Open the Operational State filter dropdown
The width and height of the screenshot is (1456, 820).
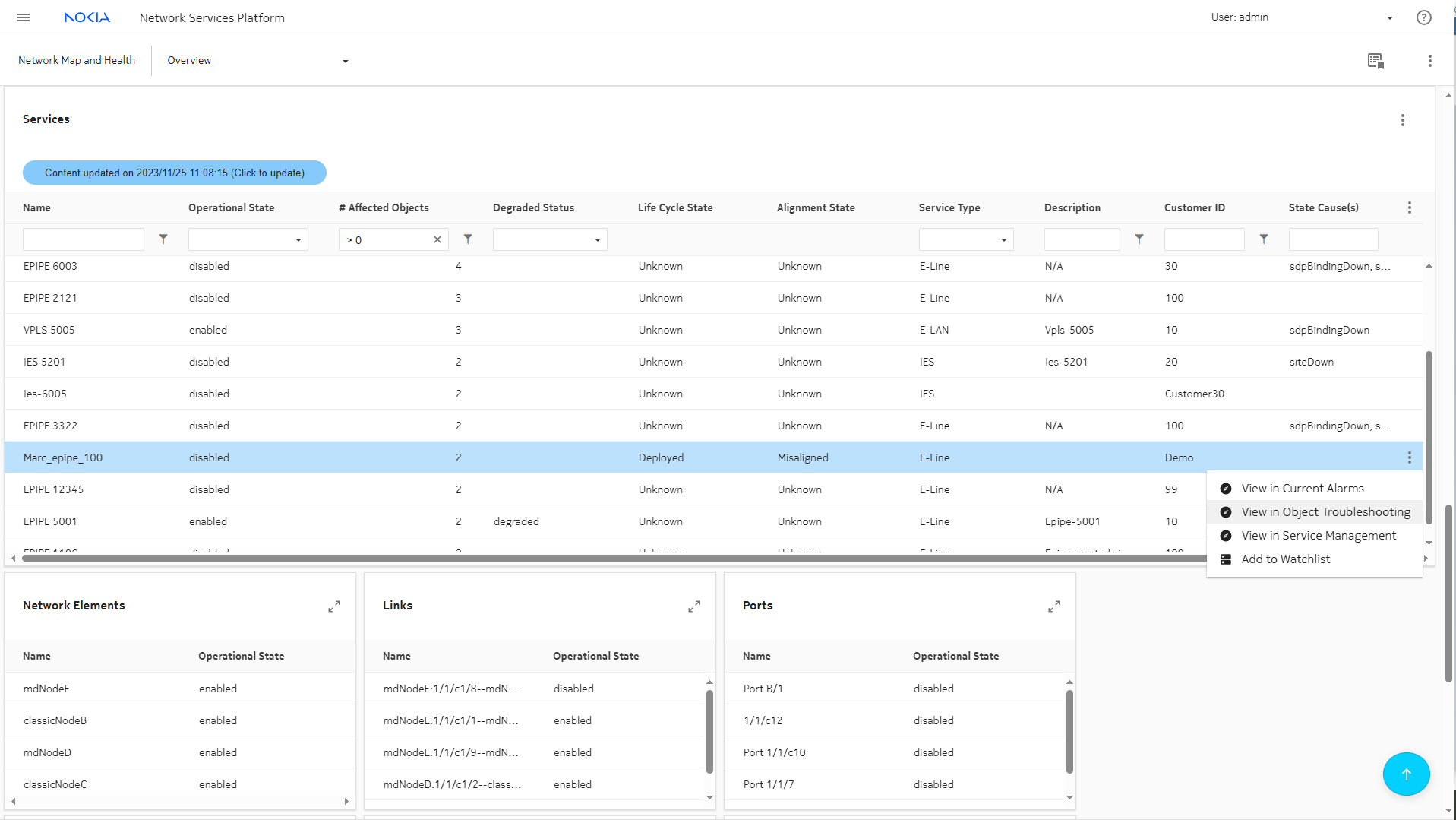(248, 240)
